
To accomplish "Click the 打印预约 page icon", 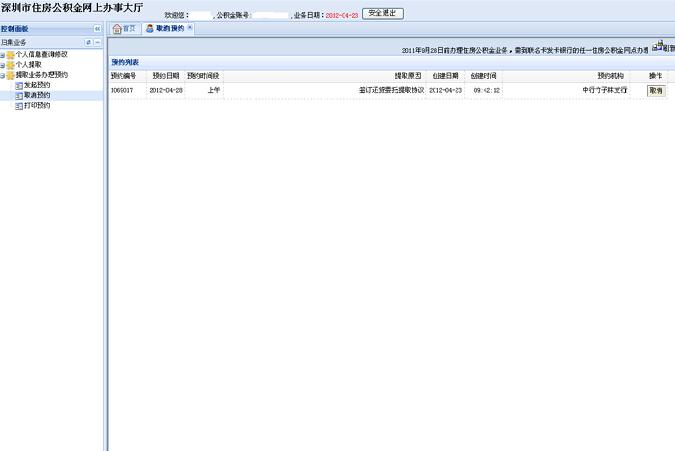I will click(x=18, y=105).
